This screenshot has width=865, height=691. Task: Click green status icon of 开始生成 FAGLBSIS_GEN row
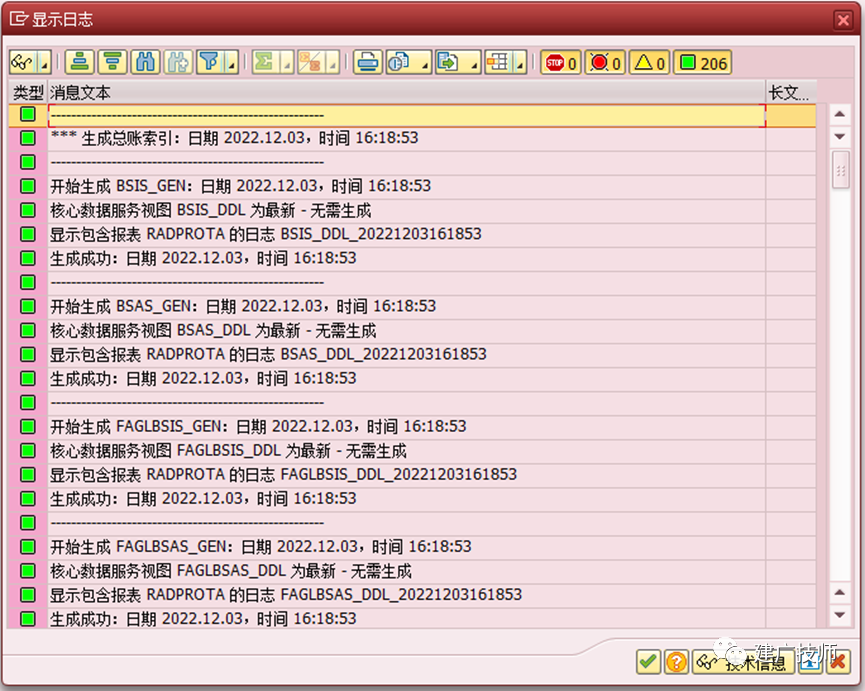coord(28,426)
